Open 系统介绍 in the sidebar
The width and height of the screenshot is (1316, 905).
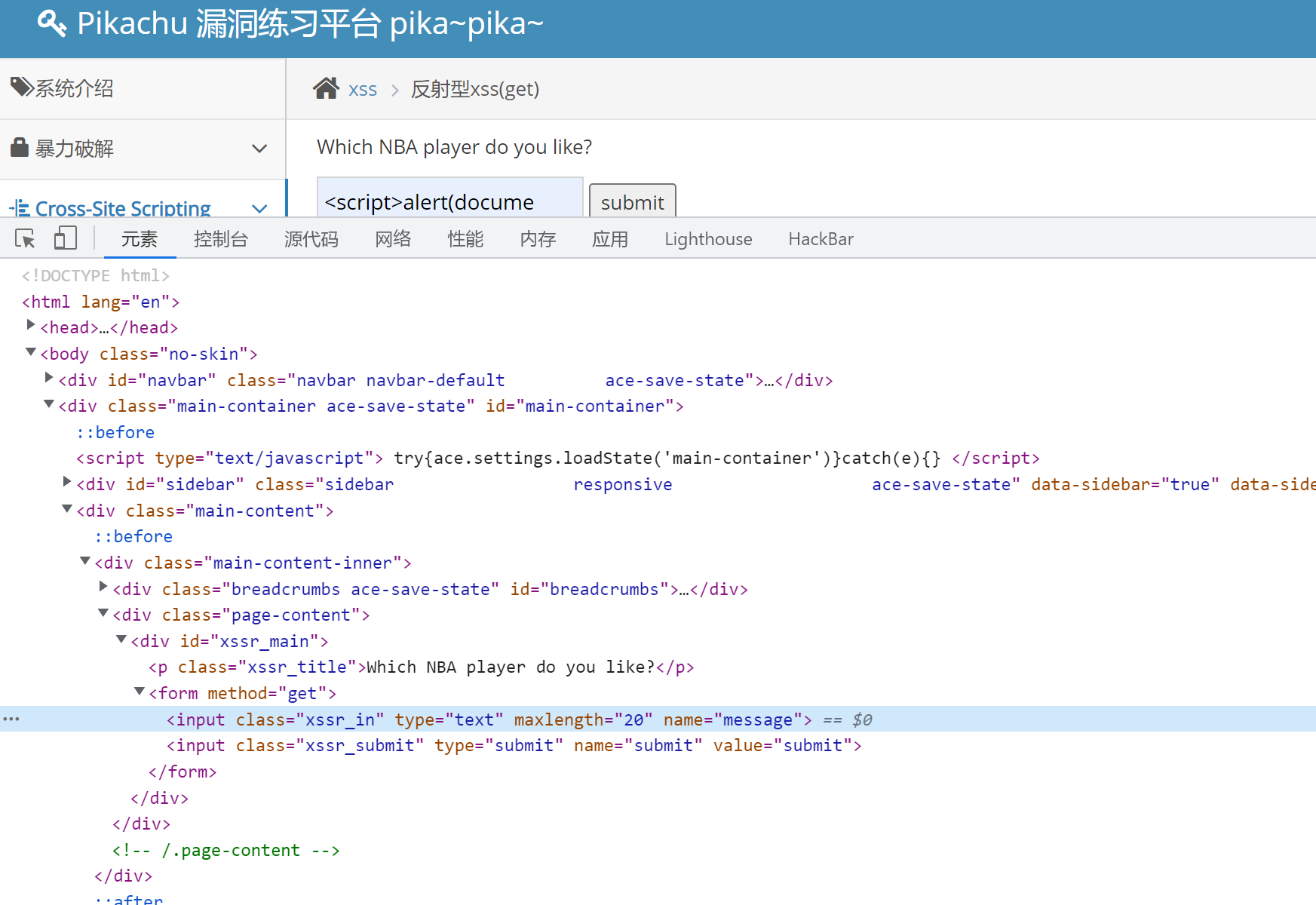pos(143,88)
